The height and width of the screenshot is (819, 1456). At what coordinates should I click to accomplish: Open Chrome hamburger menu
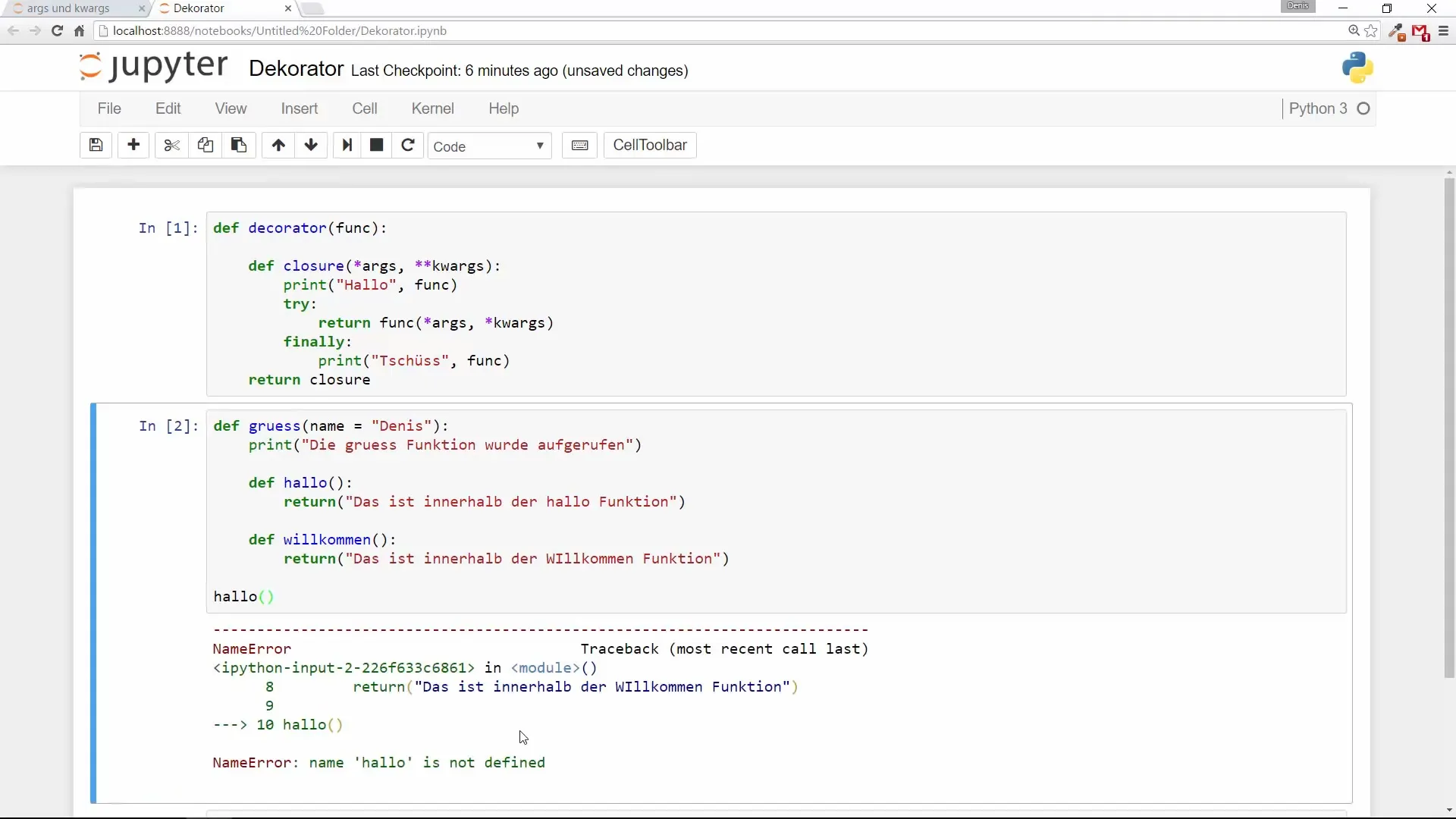tap(1443, 31)
